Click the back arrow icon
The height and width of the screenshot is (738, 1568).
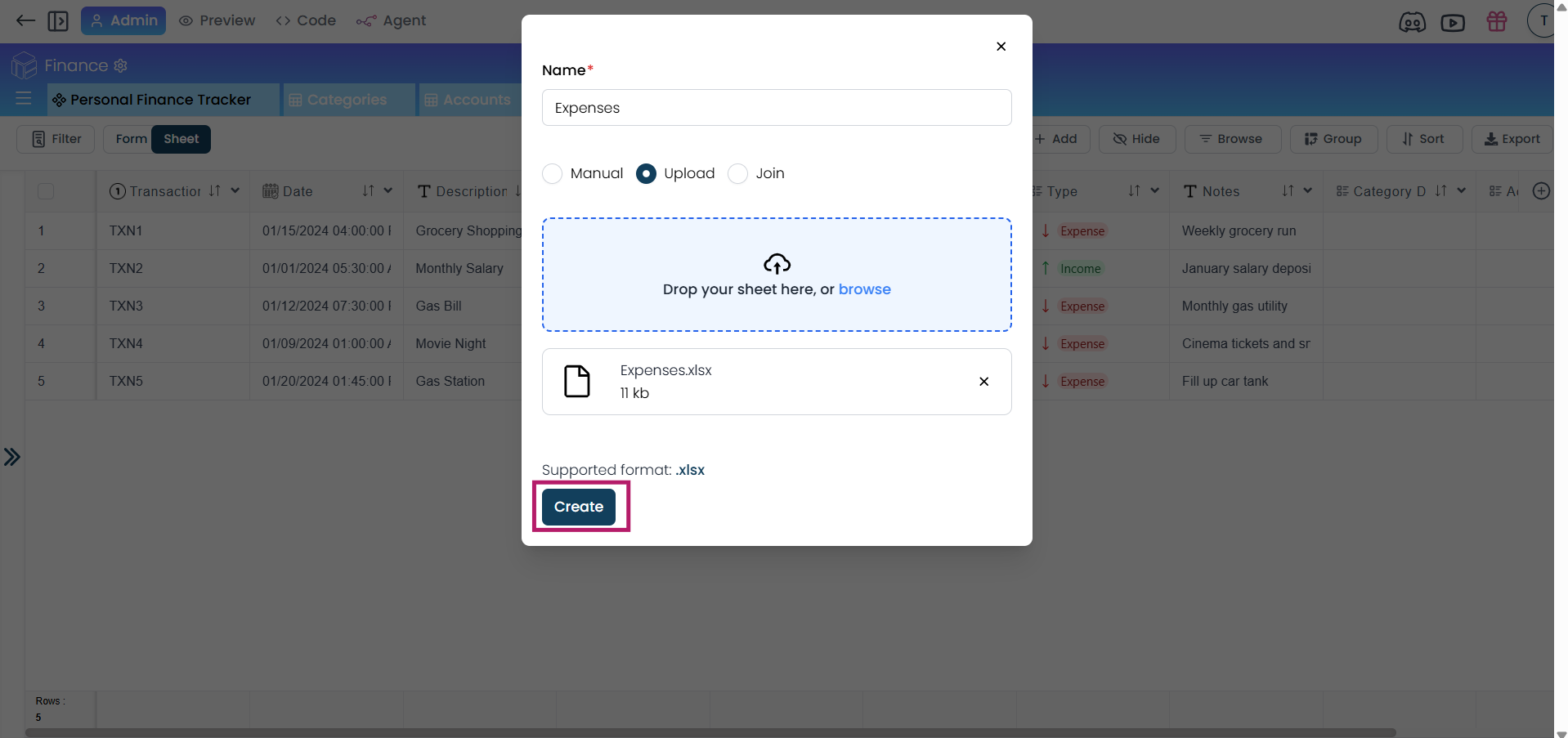(x=25, y=20)
